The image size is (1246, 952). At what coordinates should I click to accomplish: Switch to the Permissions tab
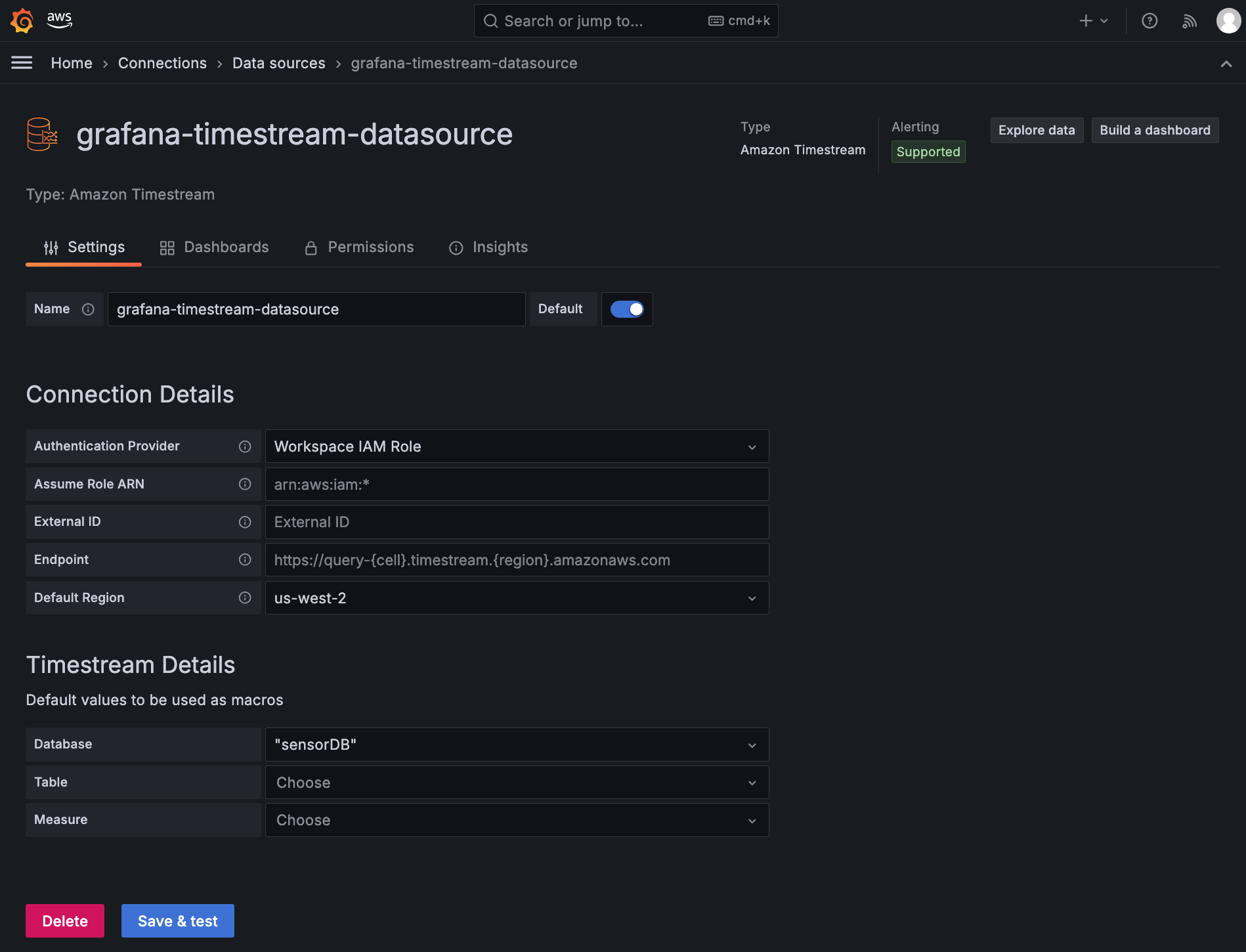359,248
